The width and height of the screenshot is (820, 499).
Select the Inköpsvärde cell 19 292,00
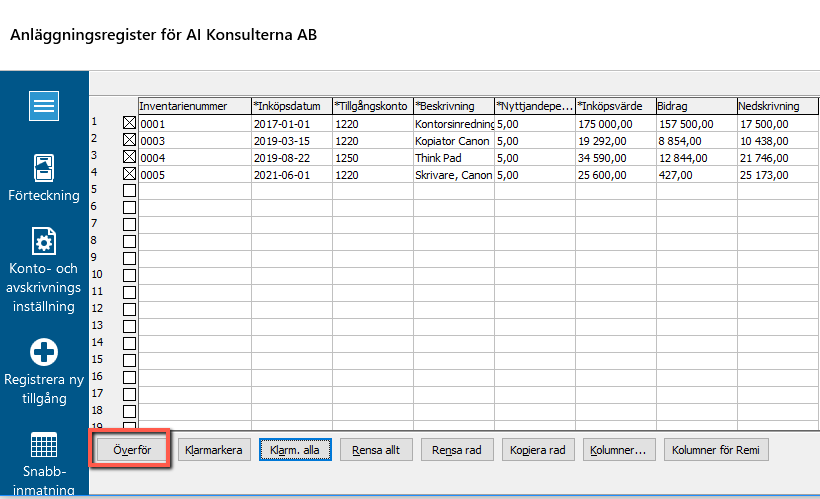616,141
